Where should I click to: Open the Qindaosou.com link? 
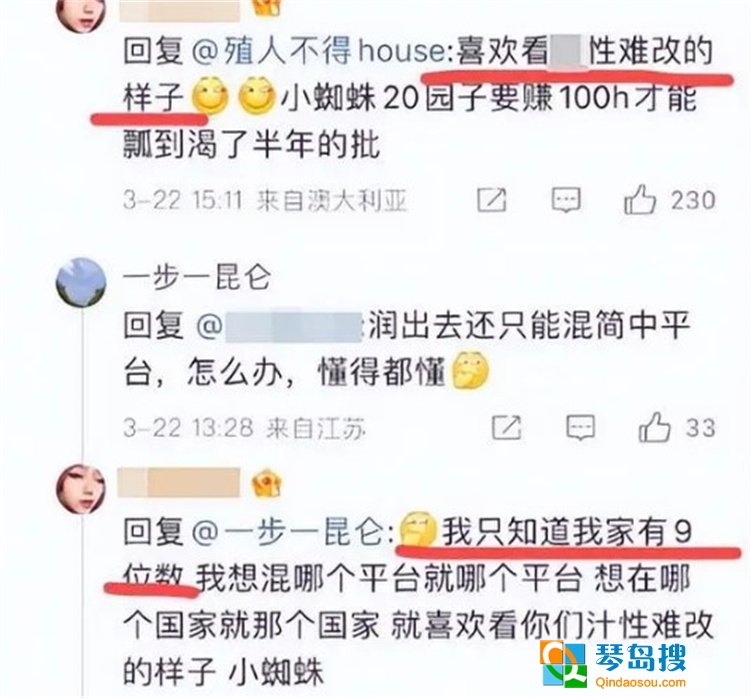(x=640, y=683)
